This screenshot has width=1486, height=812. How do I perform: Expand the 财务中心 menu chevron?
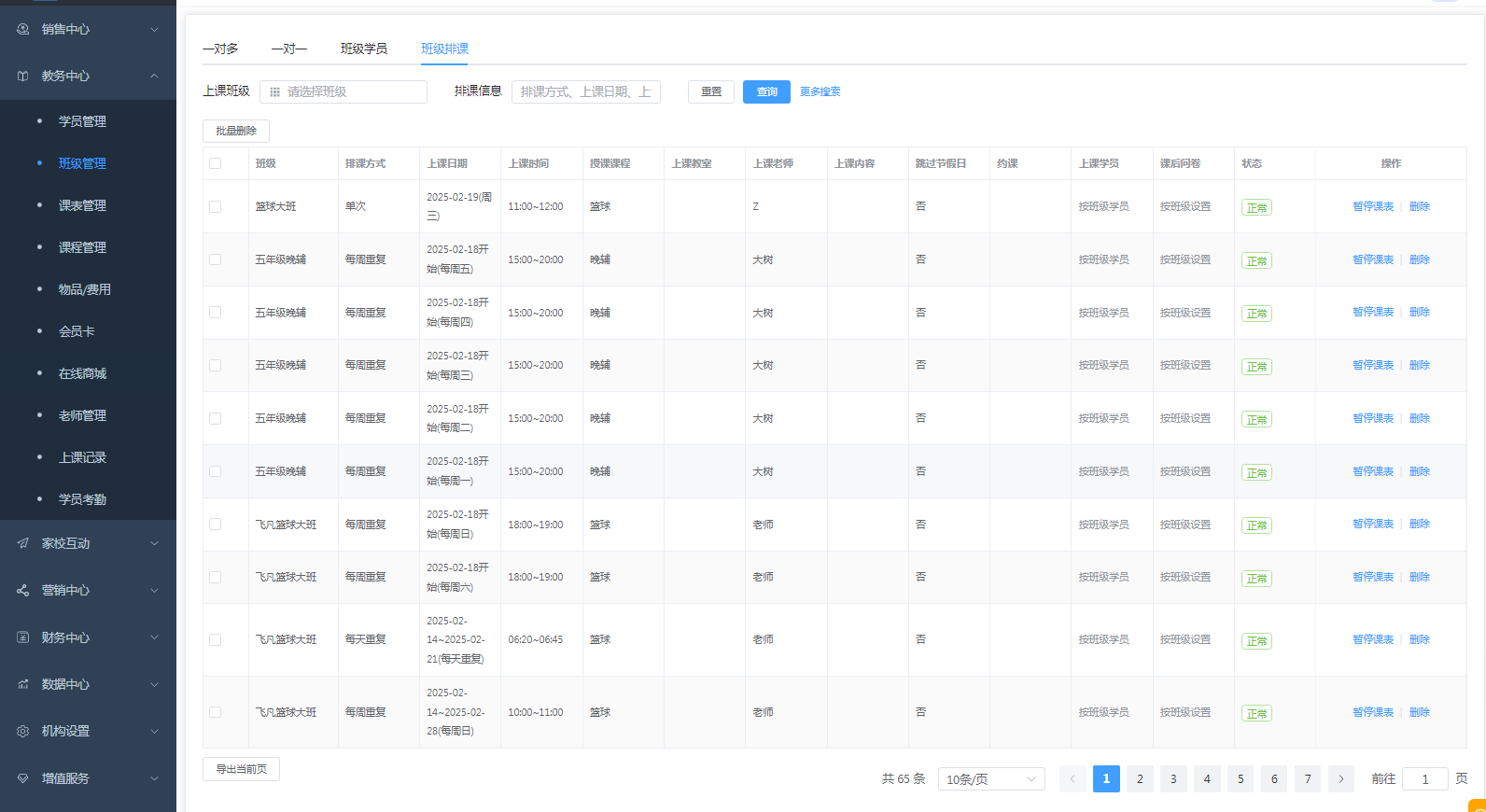(x=154, y=637)
